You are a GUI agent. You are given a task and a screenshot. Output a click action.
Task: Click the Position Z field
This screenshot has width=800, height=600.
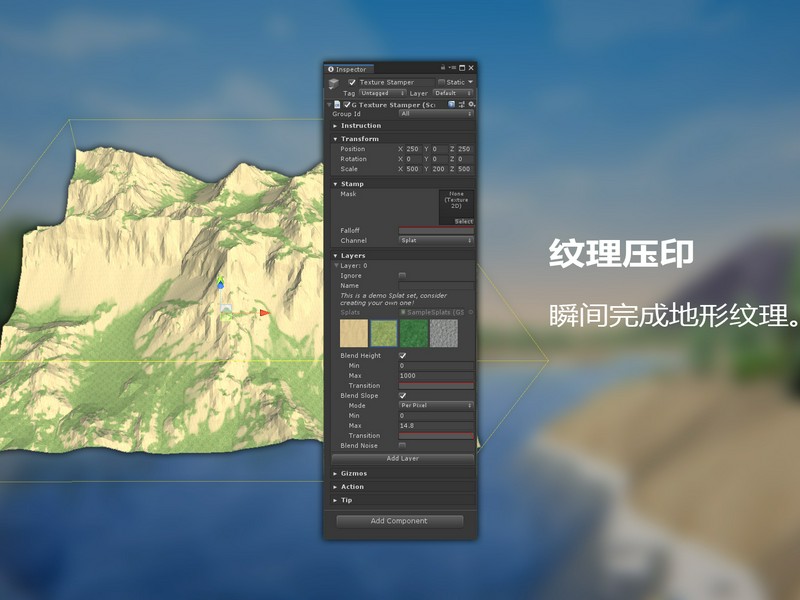[465, 149]
